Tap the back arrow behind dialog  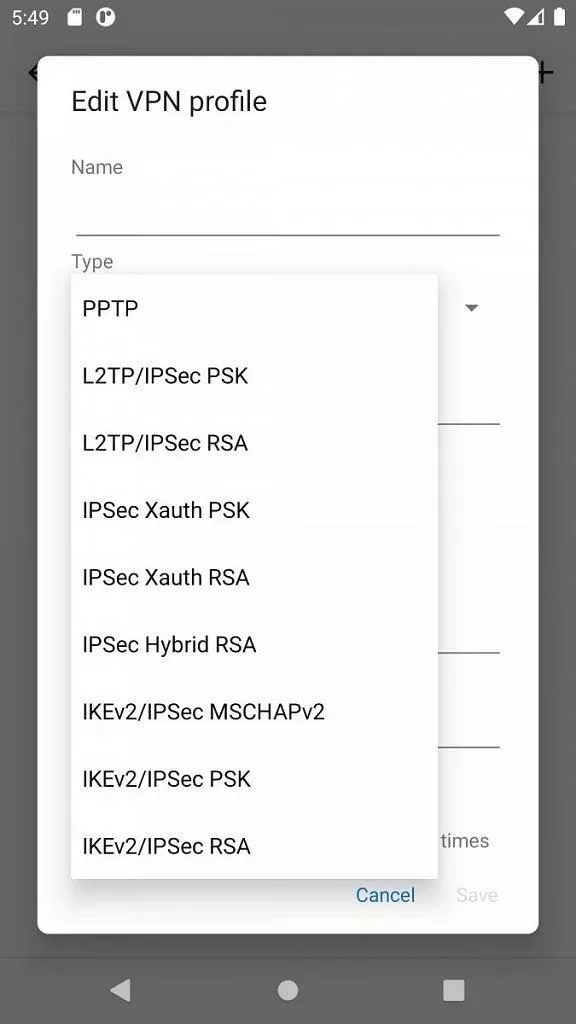[x=33, y=72]
